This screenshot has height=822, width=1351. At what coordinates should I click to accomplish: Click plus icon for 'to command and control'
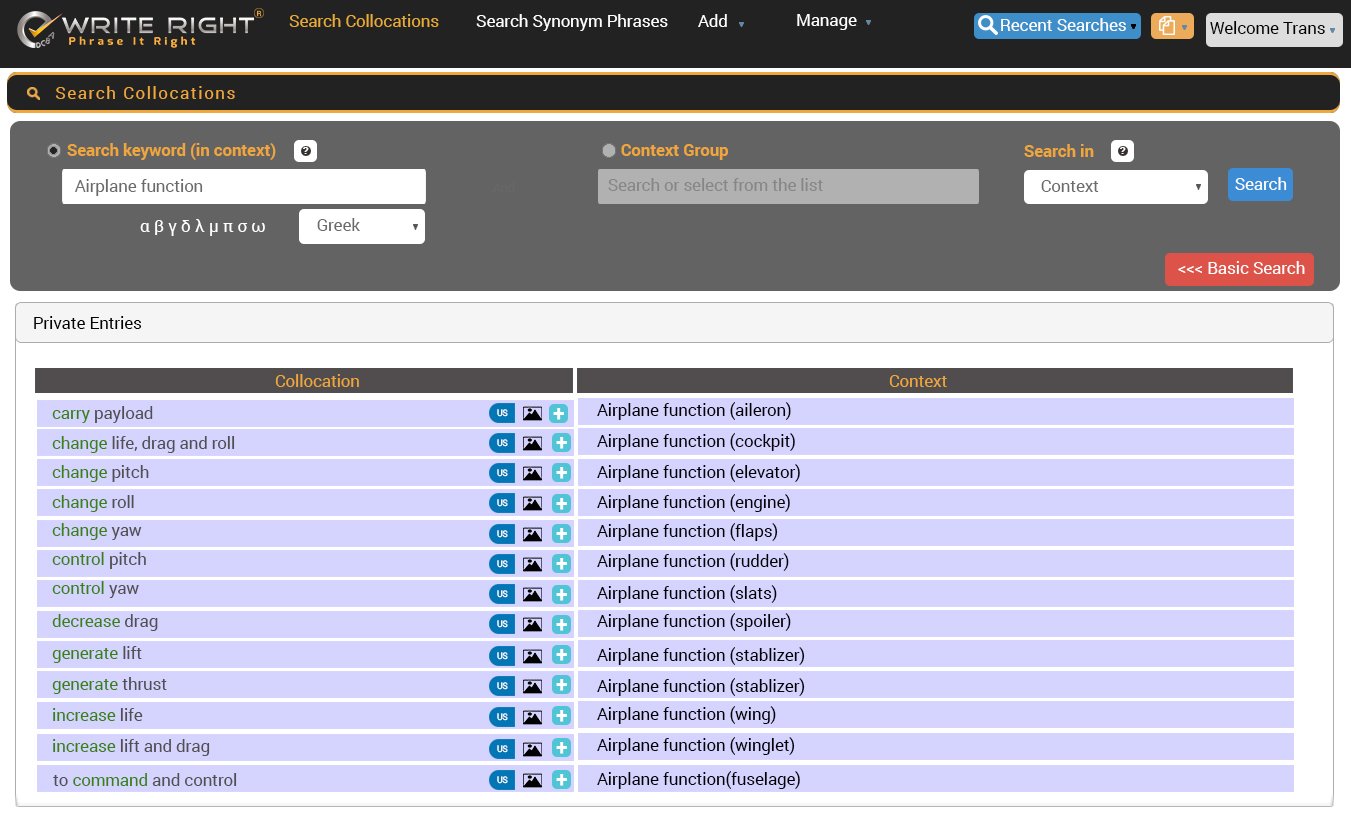pos(561,780)
